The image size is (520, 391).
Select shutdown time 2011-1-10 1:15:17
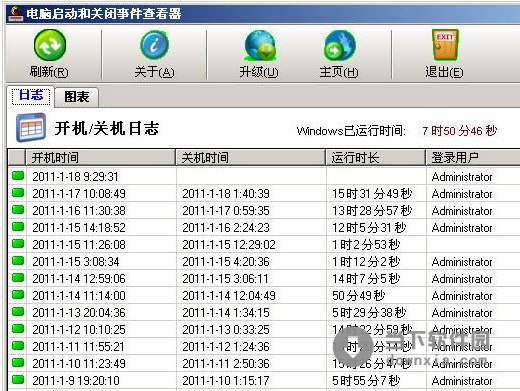click(226, 381)
